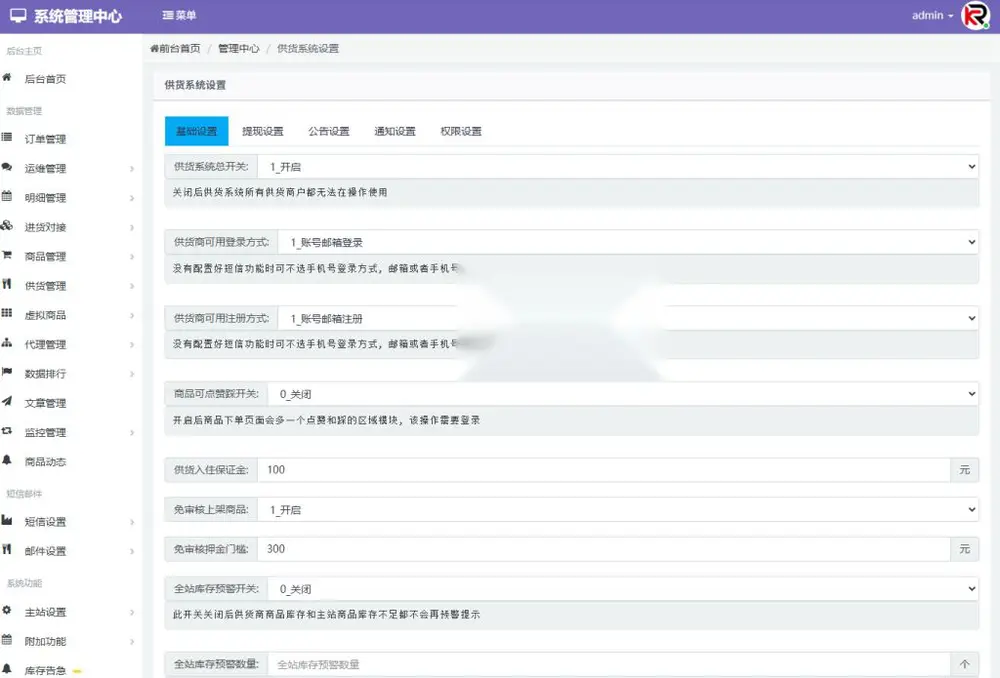Open 后台首页 in the sidebar
The image size is (1000, 678).
point(45,79)
